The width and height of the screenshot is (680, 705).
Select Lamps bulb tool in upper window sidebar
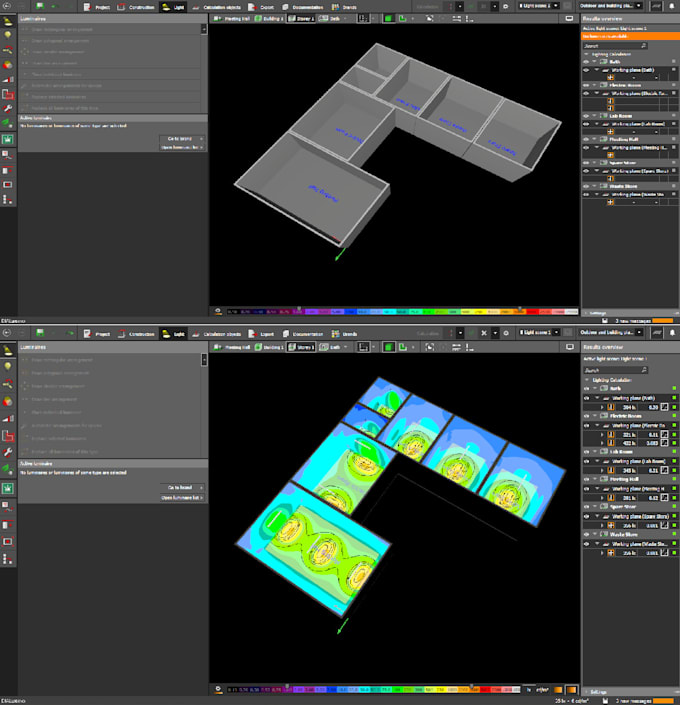(x=8, y=35)
